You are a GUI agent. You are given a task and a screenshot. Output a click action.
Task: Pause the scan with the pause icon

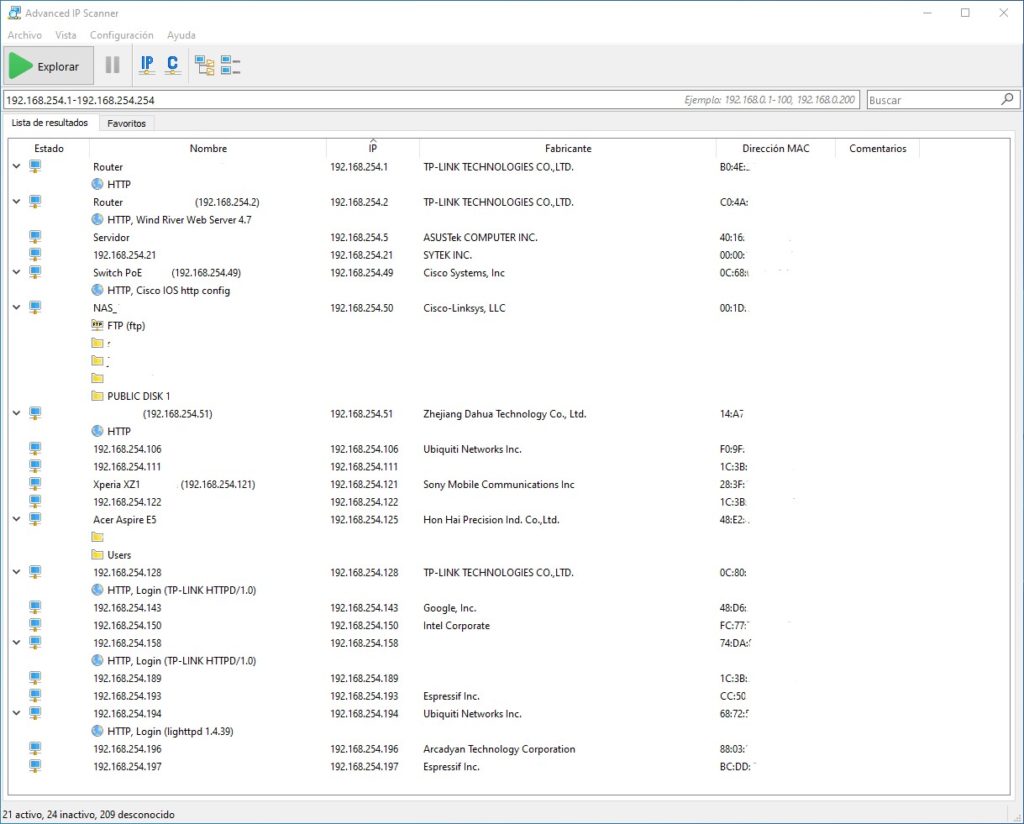coord(112,65)
